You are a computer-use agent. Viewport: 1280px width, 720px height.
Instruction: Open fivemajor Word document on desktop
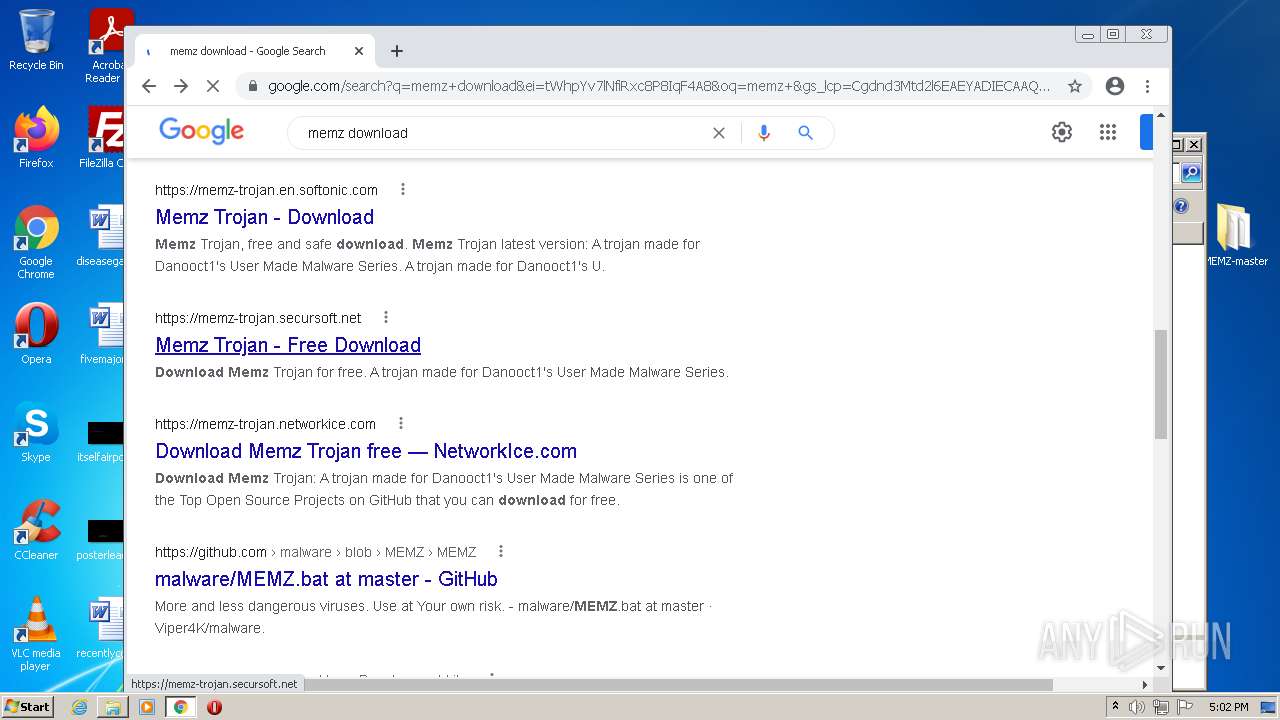point(102,334)
